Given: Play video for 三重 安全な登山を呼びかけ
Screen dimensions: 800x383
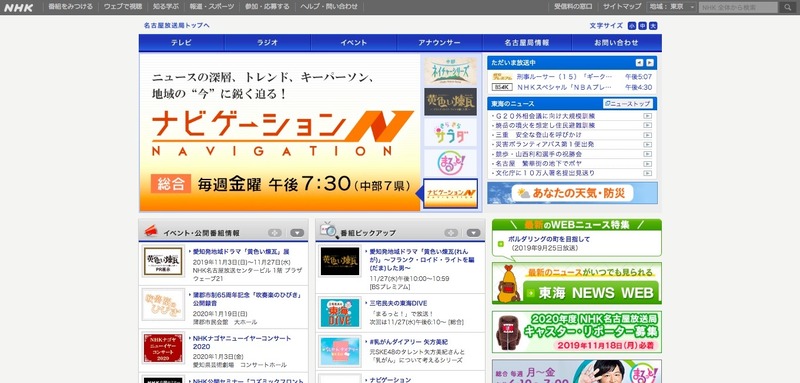Looking at the screenshot, I should tap(647, 135).
